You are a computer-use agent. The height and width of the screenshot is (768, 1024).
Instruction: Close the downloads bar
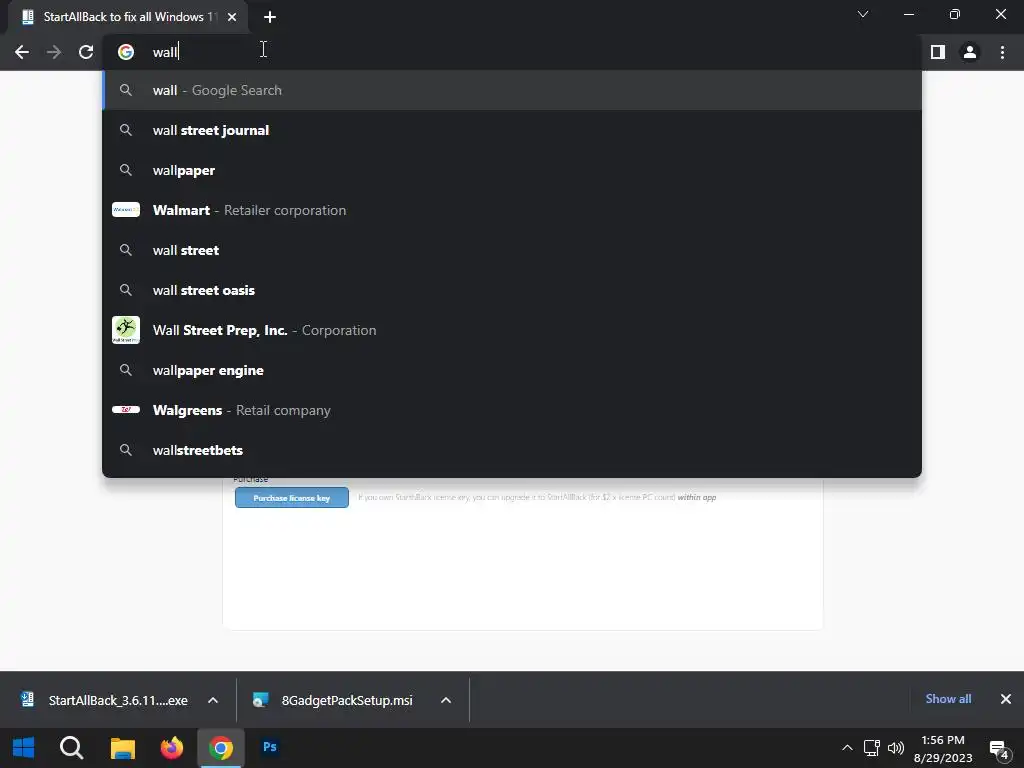(1006, 699)
